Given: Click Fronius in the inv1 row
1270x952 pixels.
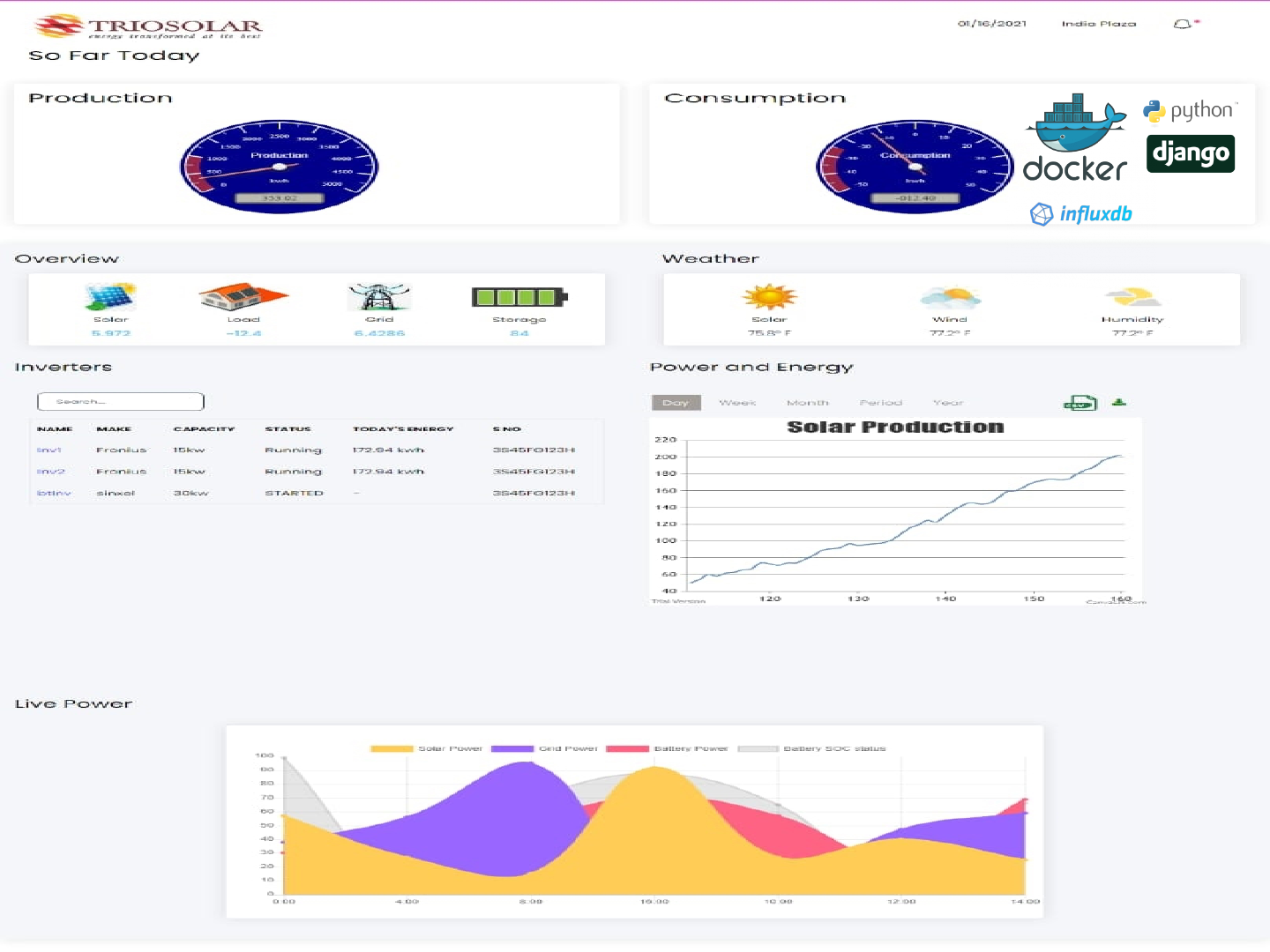Looking at the screenshot, I should pos(122,450).
